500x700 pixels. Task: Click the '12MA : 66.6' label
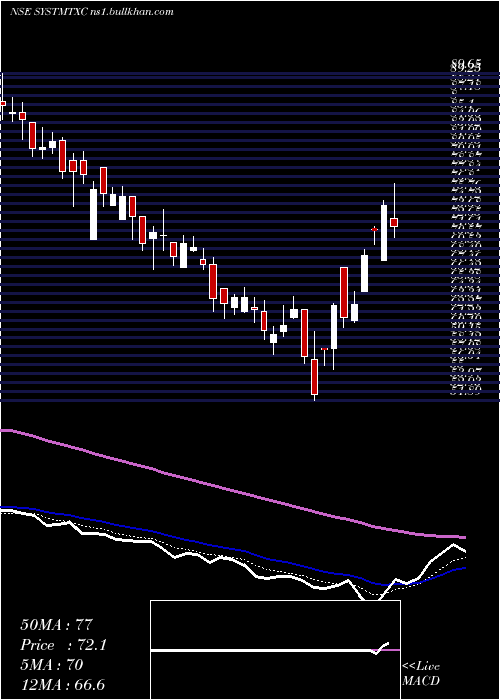[x=62, y=685]
